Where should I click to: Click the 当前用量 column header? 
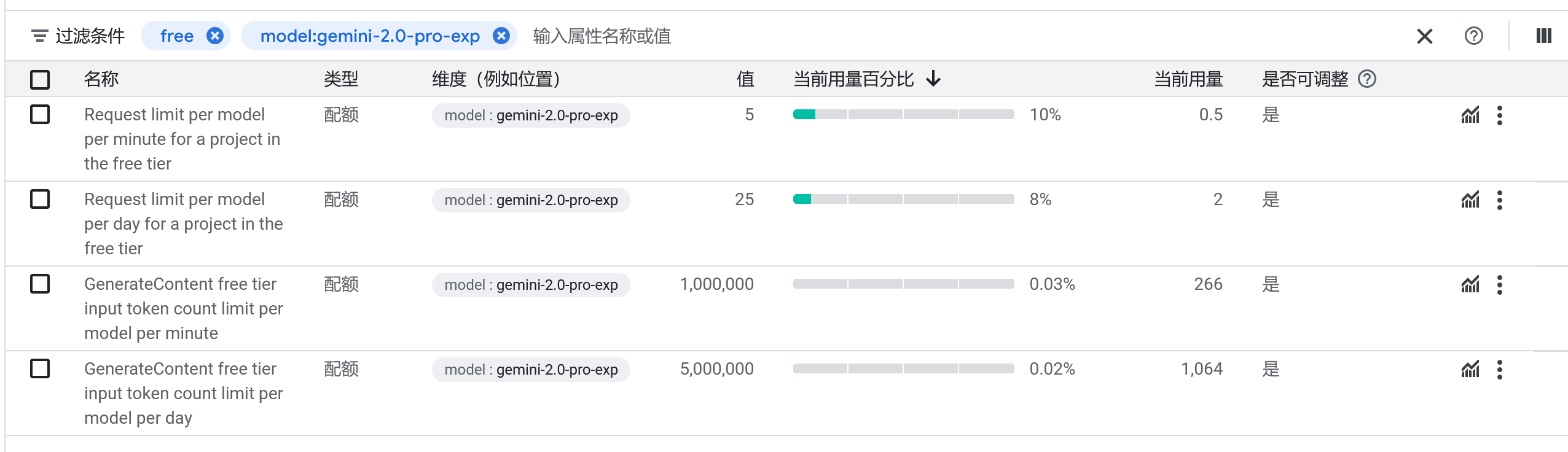(1188, 79)
